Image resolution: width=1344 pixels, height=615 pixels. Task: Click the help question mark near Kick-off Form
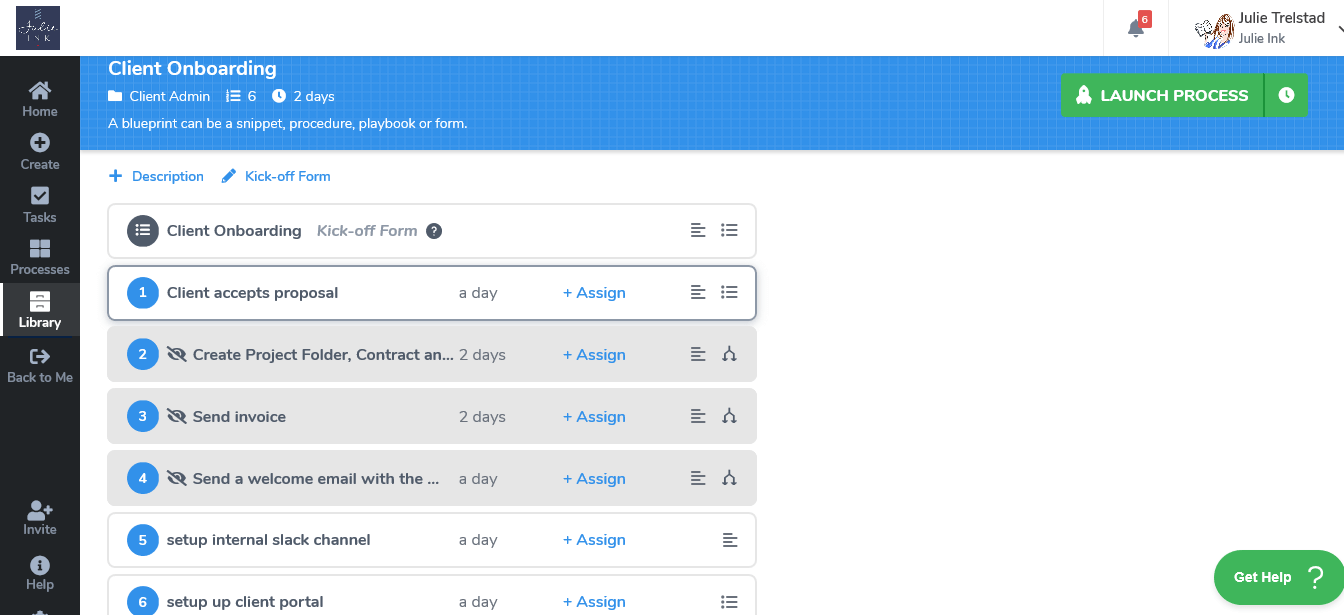coord(434,231)
